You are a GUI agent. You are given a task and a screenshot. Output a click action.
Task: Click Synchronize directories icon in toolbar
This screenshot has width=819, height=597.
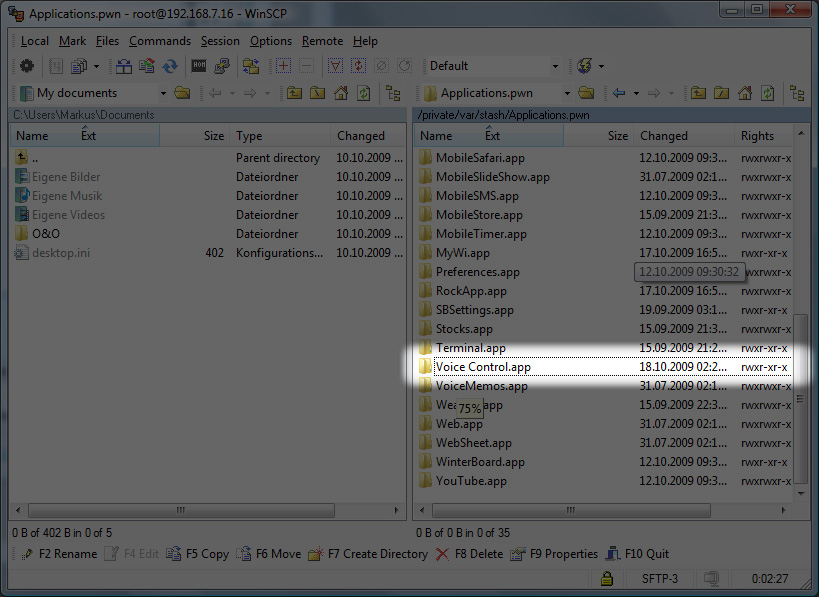(x=170, y=66)
